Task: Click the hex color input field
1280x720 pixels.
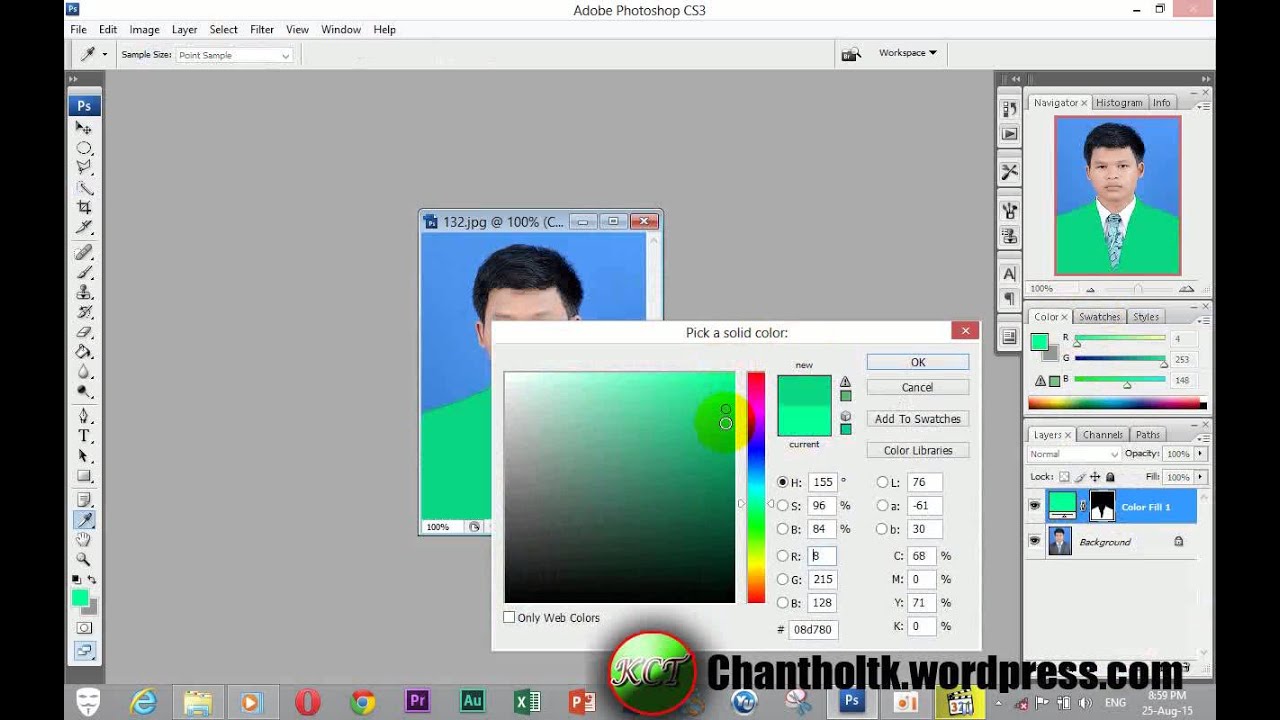Action: point(813,629)
